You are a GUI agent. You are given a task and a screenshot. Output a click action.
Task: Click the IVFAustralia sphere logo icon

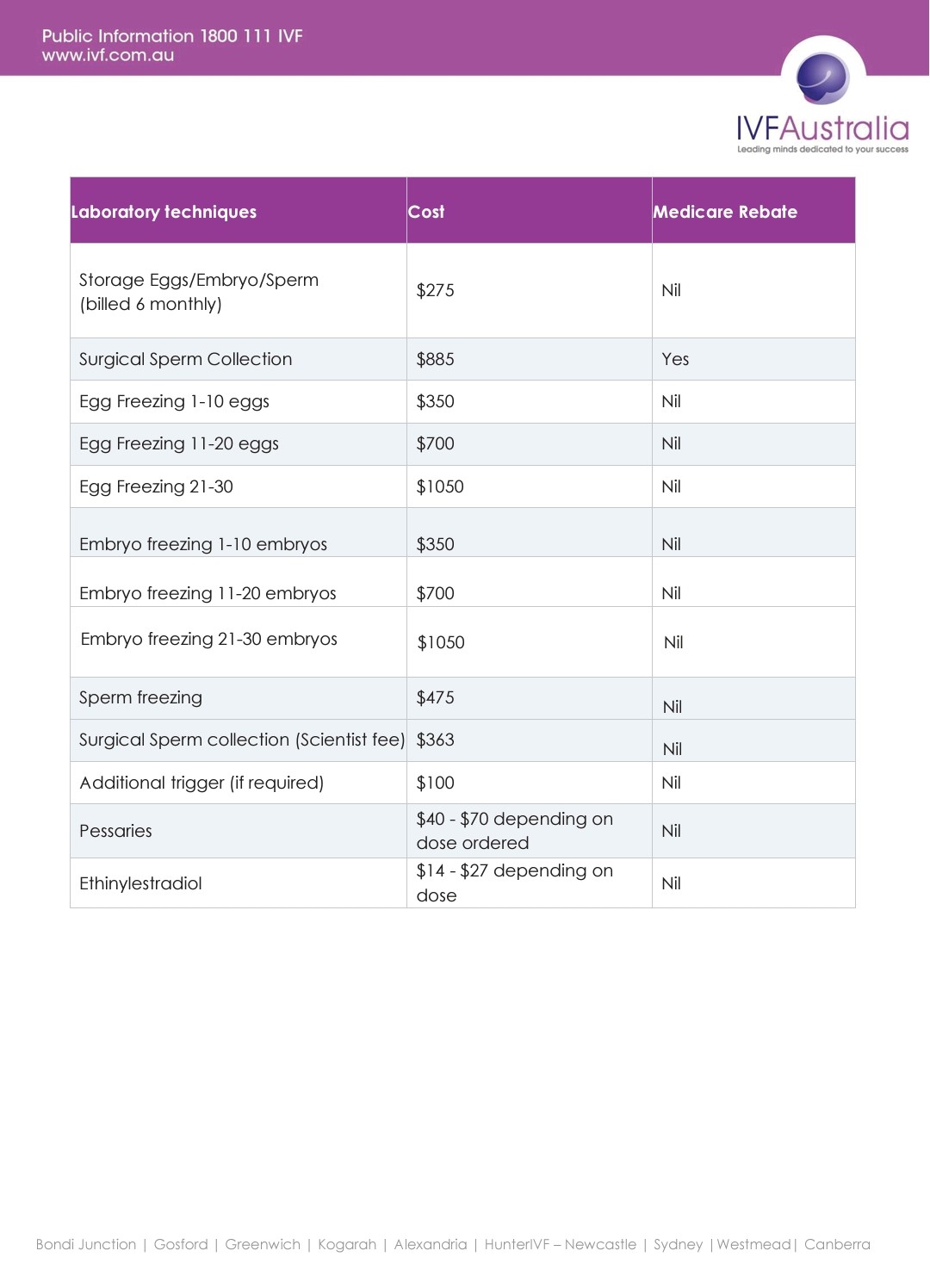pyautogui.click(x=822, y=78)
